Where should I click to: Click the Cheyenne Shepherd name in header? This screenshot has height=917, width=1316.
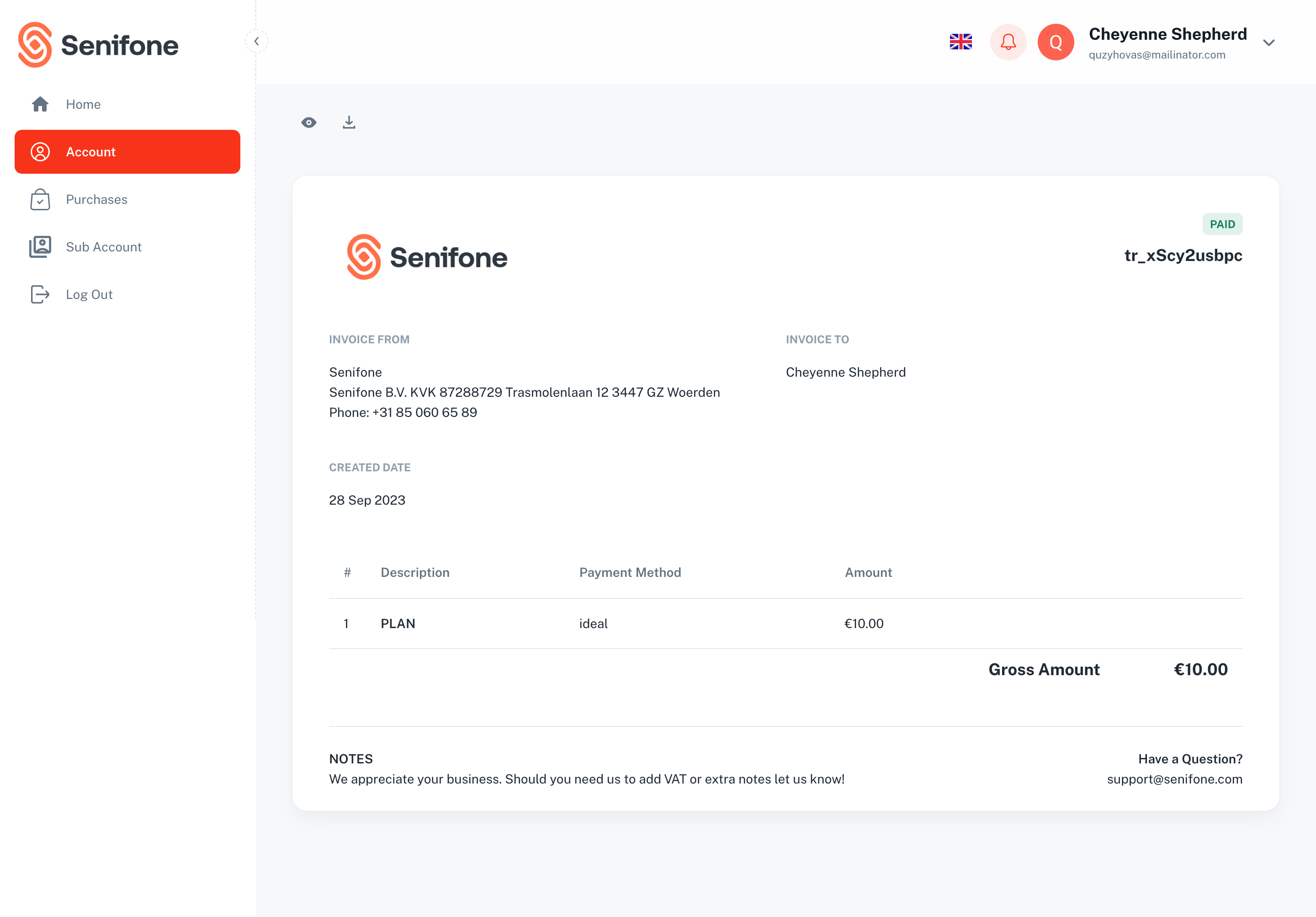click(1167, 34)
